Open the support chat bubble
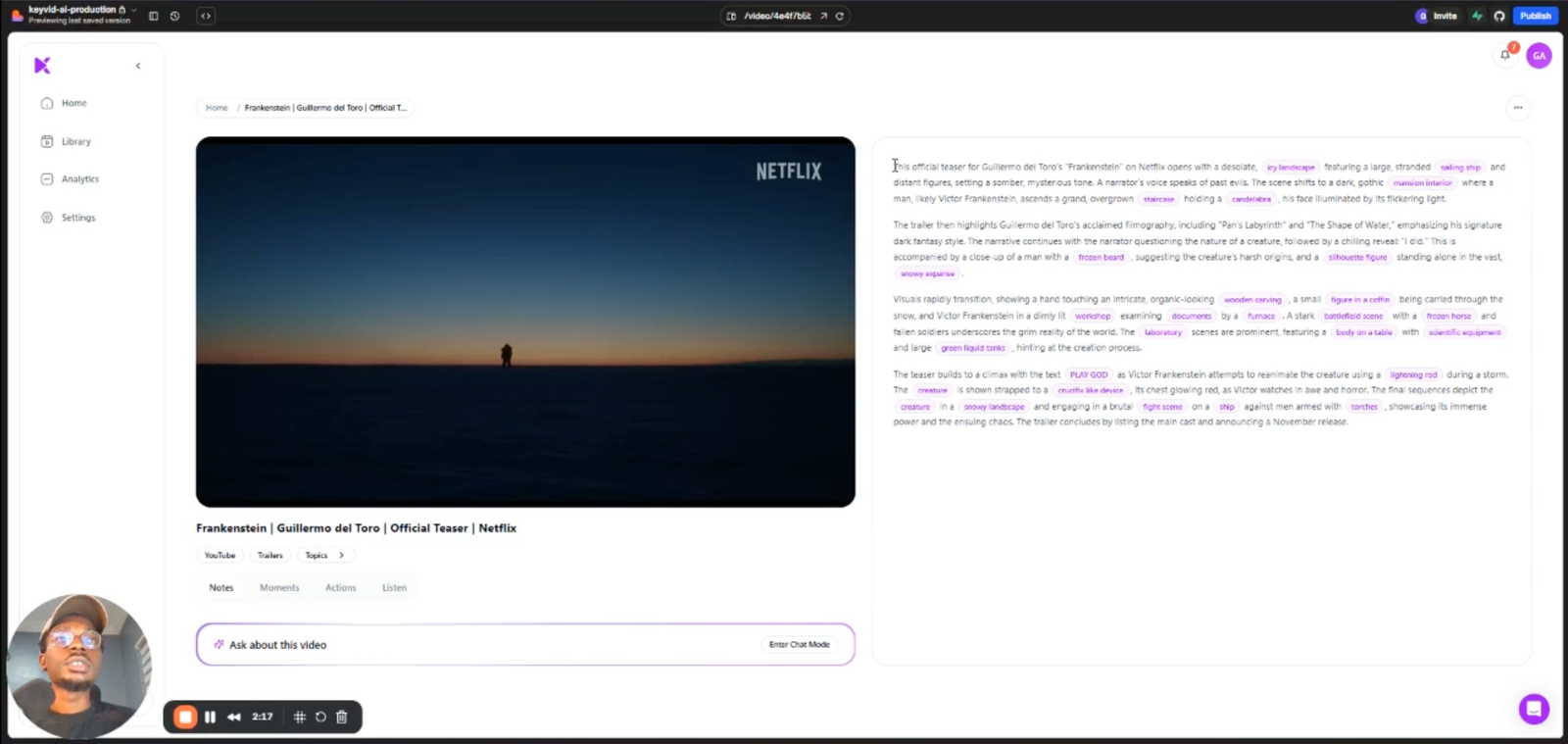 1534,708
